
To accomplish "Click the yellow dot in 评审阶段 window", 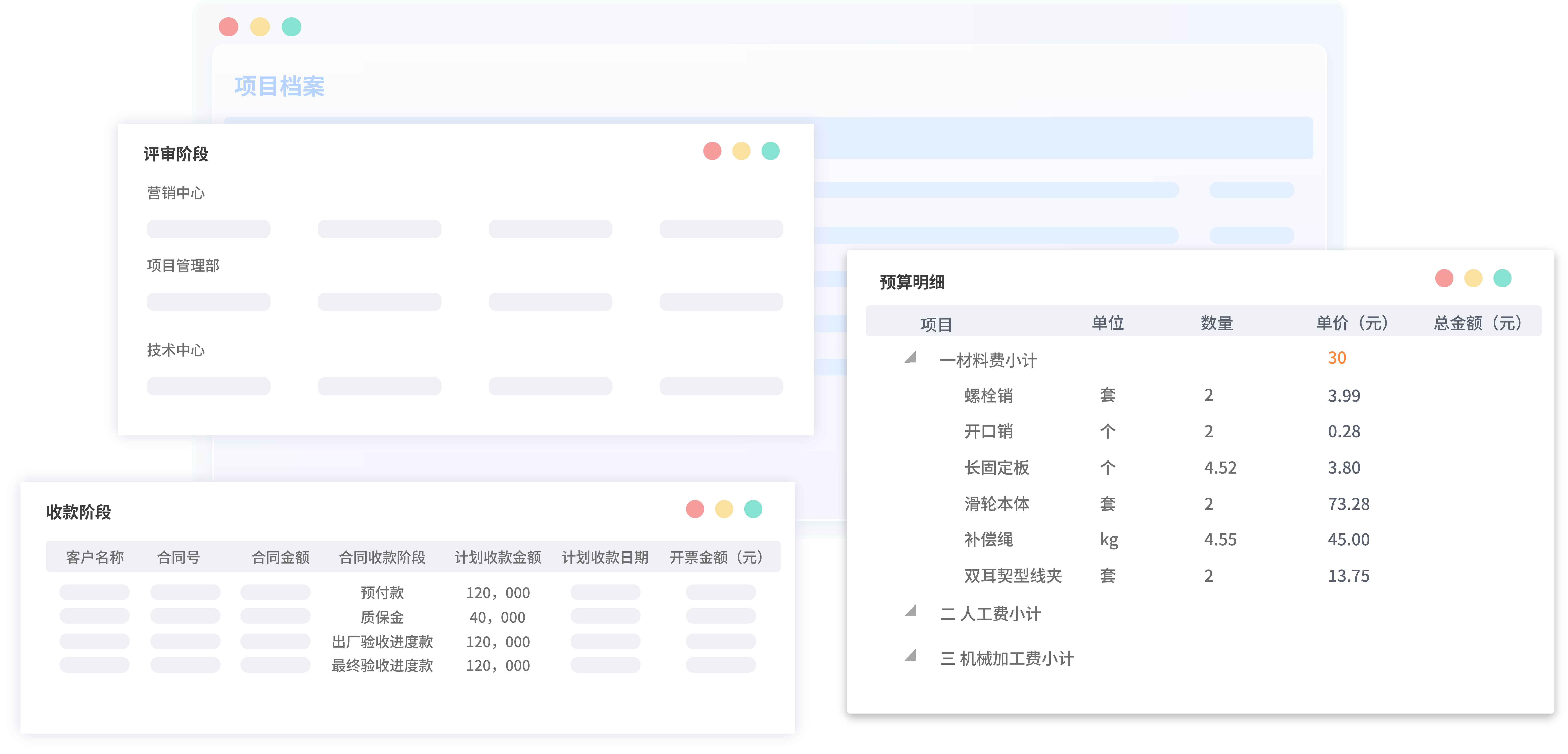I will click(741, 151).
